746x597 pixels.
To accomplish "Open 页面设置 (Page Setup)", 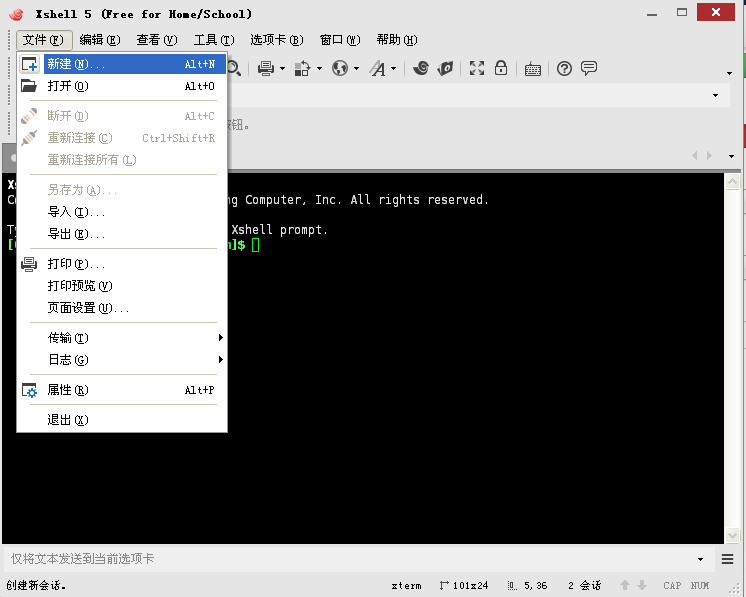I will pos(122,308).
